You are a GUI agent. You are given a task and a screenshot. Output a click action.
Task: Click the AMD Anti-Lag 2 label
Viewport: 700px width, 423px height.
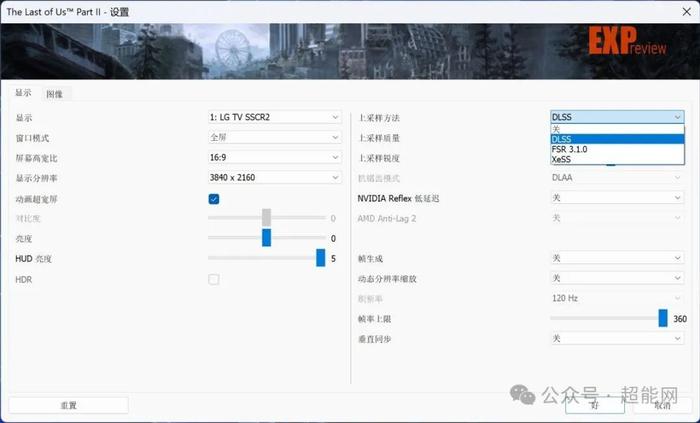(387, 218)
